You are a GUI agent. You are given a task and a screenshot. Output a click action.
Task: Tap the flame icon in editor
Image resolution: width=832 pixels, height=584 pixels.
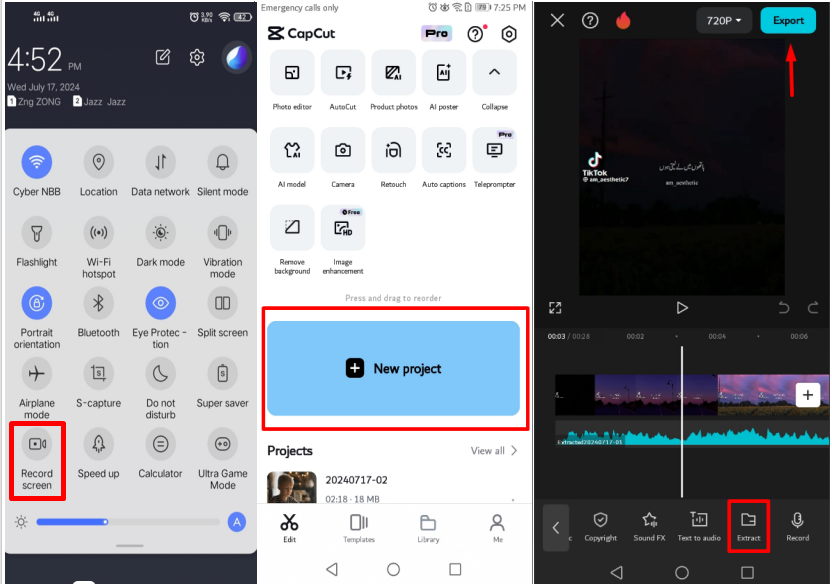point(623,21)
